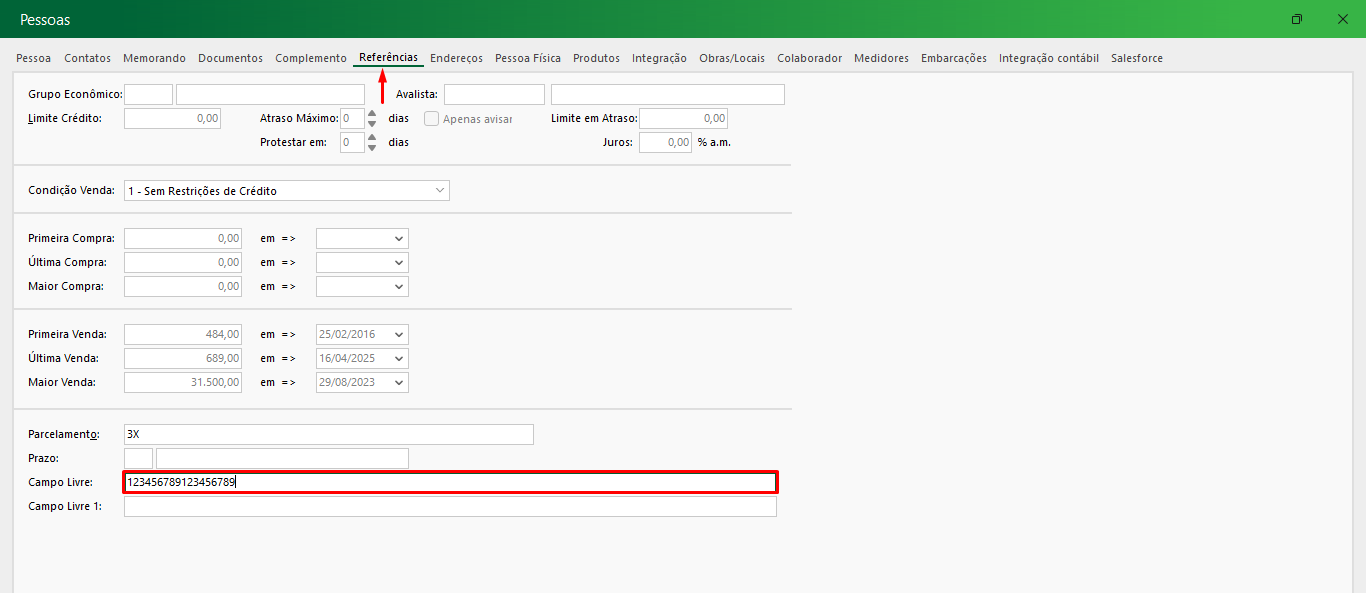Click the Parcelamento field containing 3X

coord(328,435)
